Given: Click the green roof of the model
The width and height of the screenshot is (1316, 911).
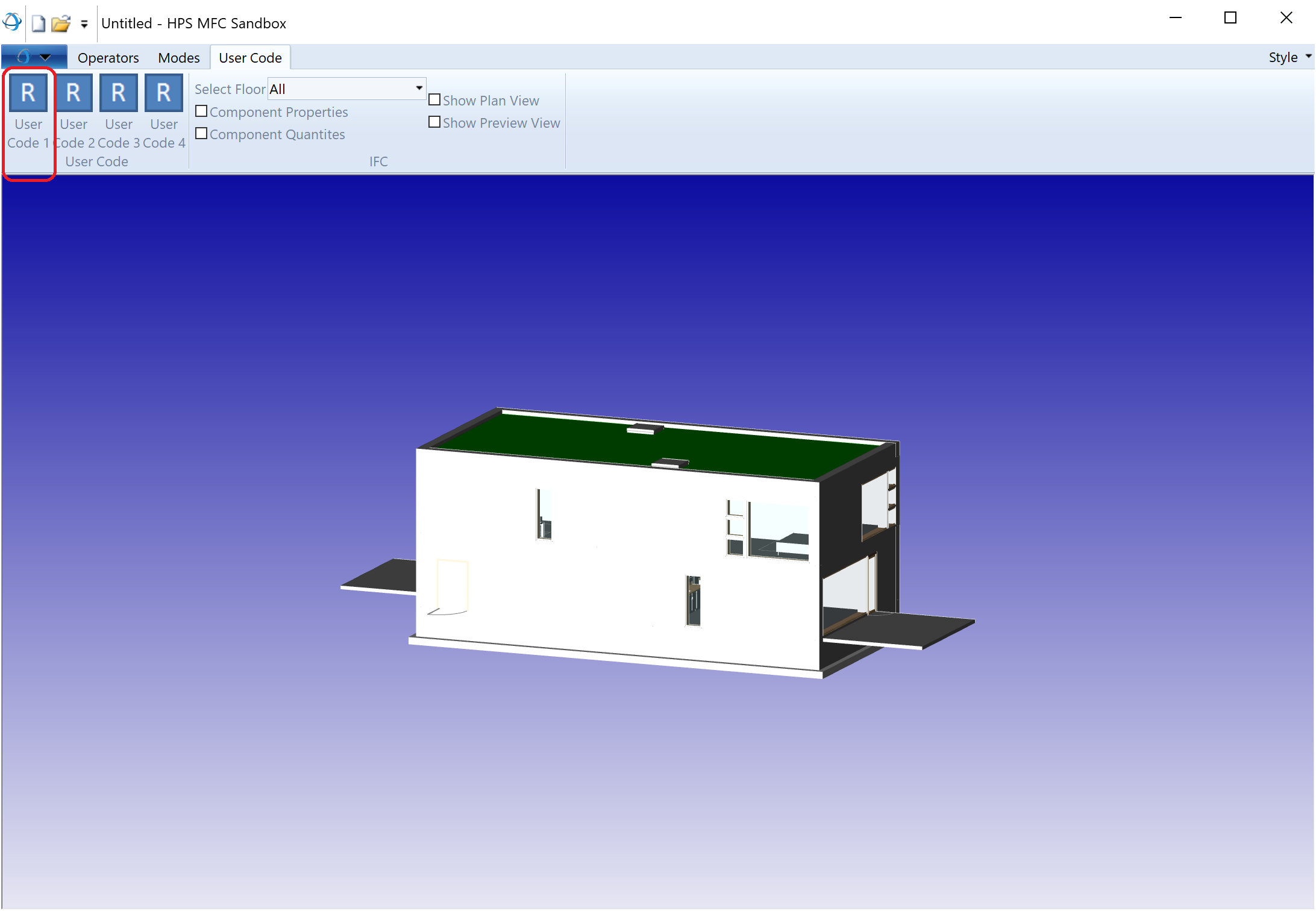Looking at the screenshot, I should click(657, 446).
